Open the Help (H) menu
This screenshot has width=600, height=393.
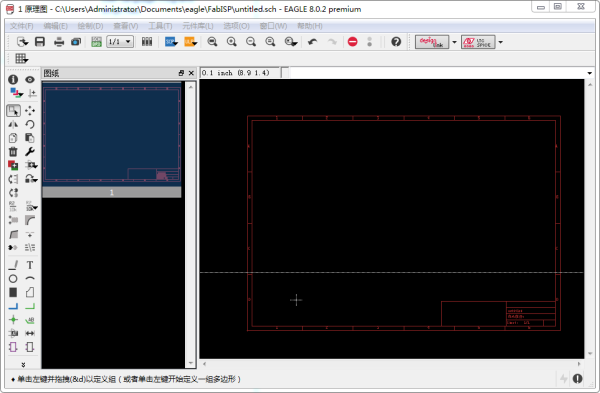click(310, 26)
